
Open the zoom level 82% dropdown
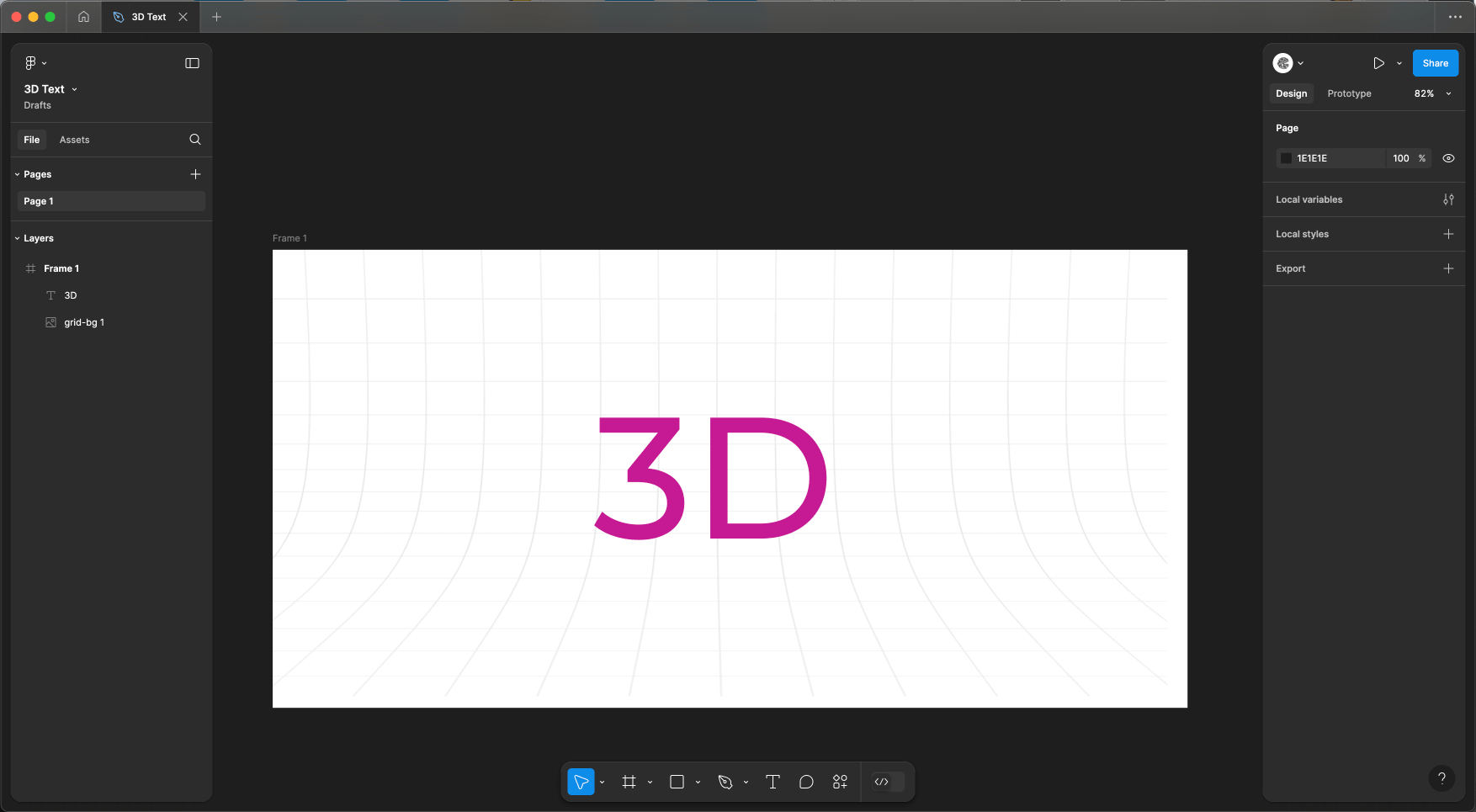pyautogui.click(x=1432, y=93)
